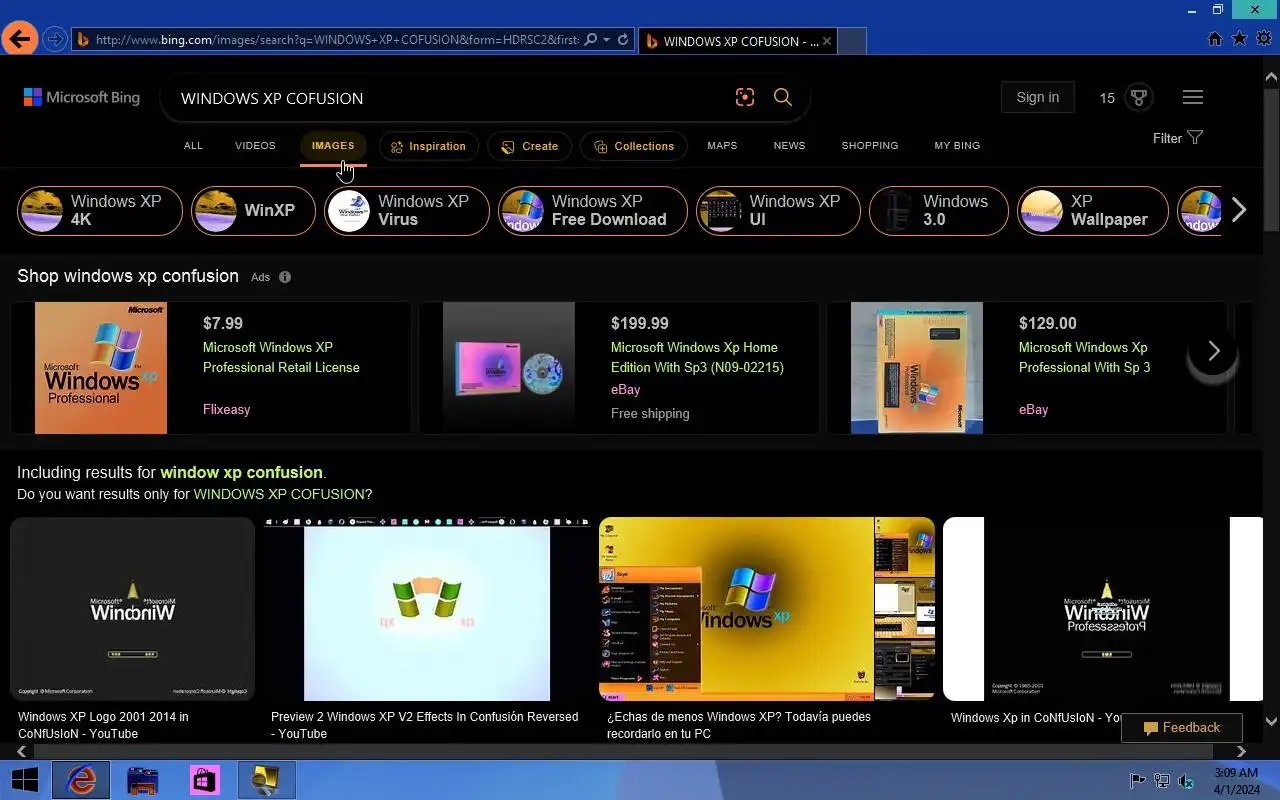1280x800 pixels.
Task: Open the MAPS tab
Action: pyautogui.click(x=722, y=146)
